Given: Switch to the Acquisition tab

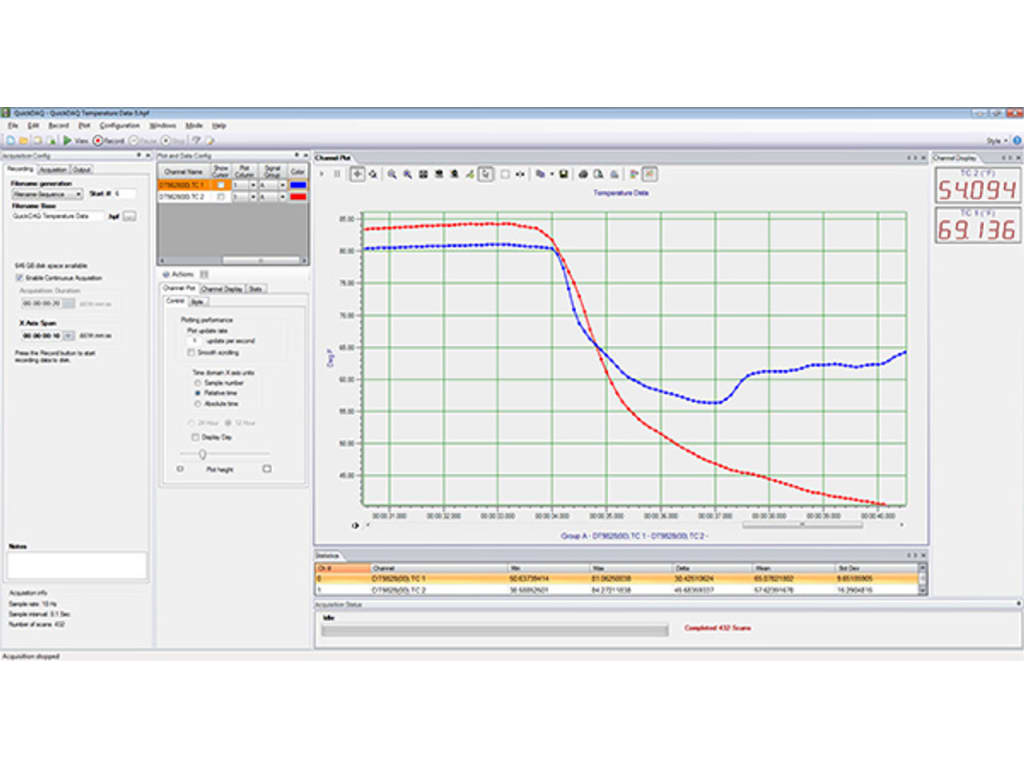Looking at the screenshot, I should [x=55, y=170].
